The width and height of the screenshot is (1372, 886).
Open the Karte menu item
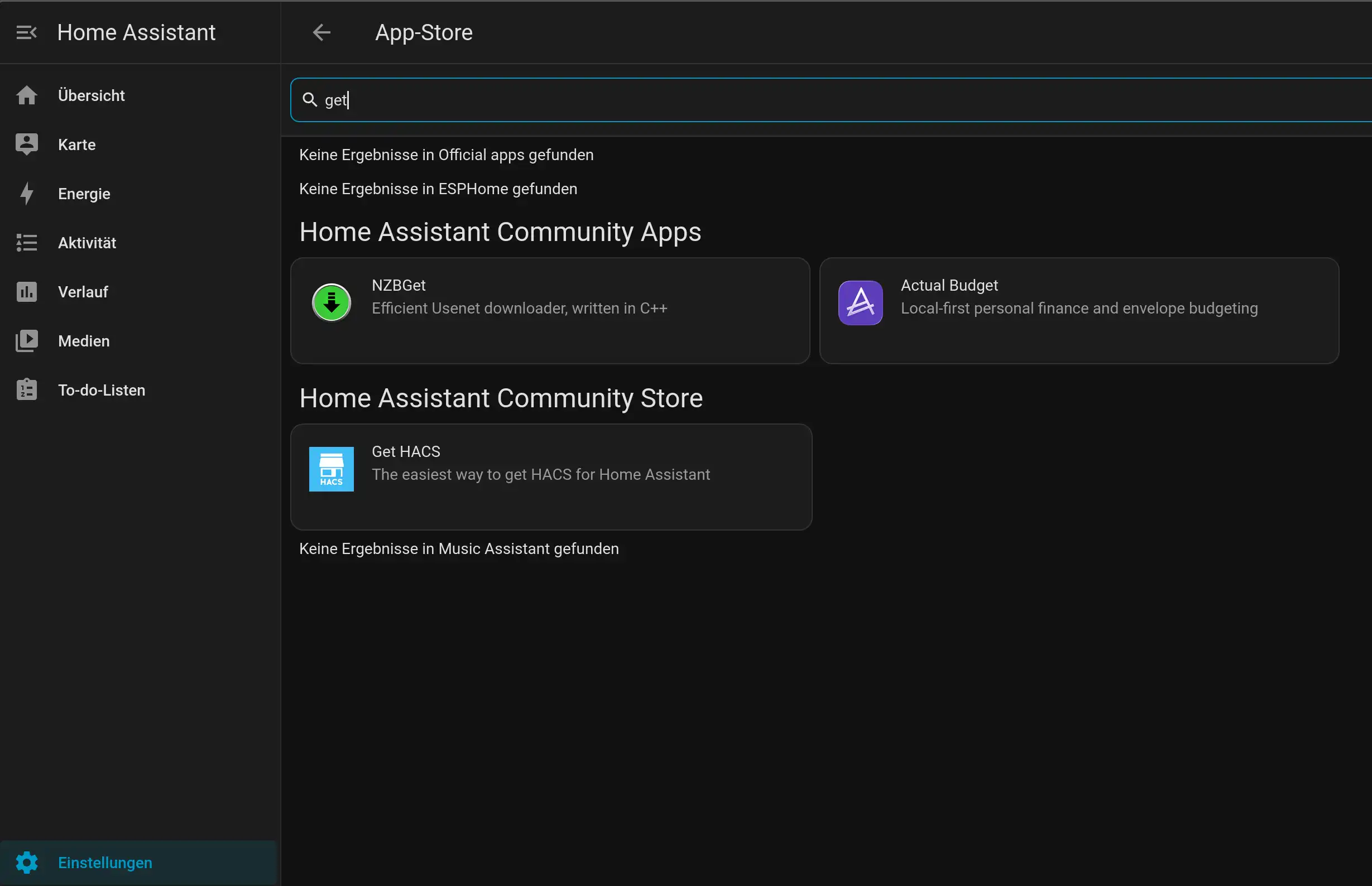click(x=138, y=145)
